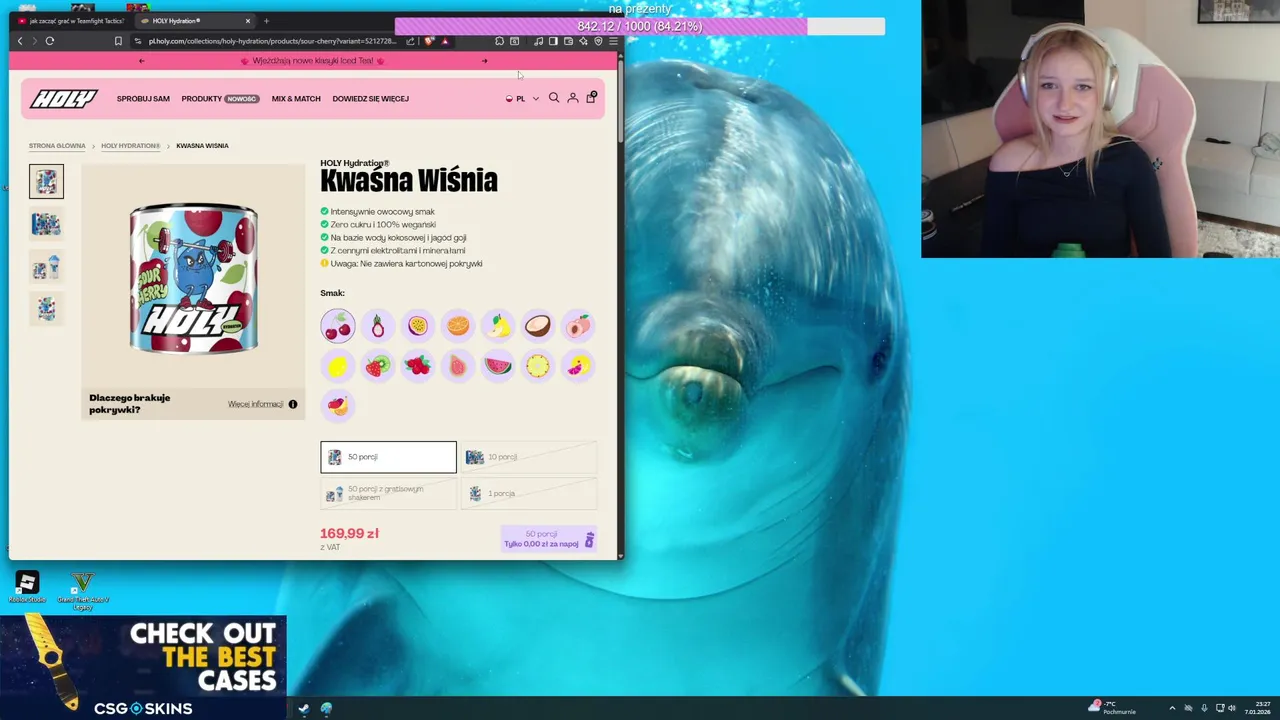Pick the lemon flavor icon
The height and width of the screenshot is (720, 1280).
[x=338, y=366]
